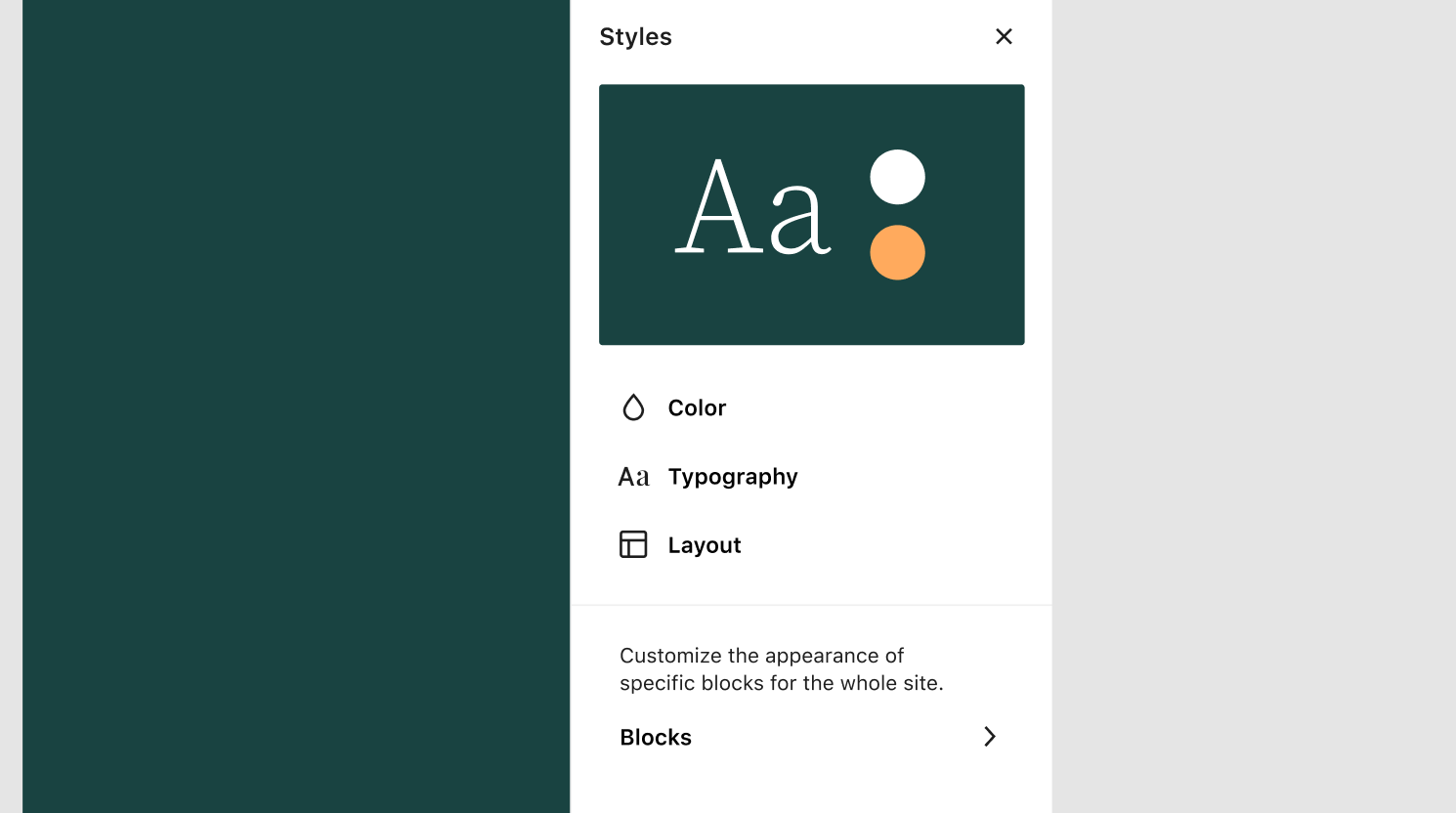Click the droplet icon beside Color
Image resolution: width=1456 pixels, height=813 pixels.
pos(633,407)
